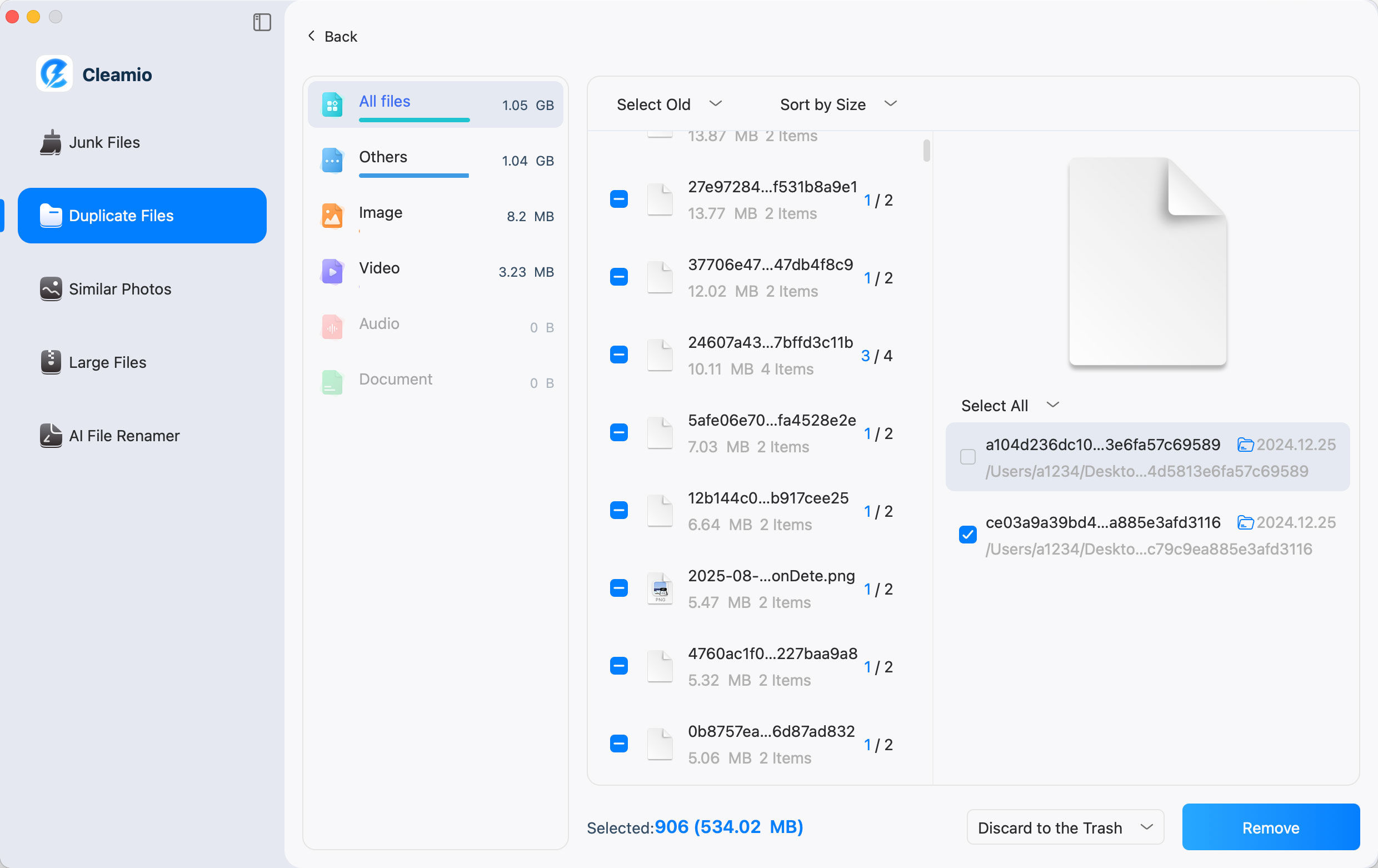This screenshot has width=1378, height=868.
Task: Check the a104d236dc10 duplicate file
Action: point(967,457)
